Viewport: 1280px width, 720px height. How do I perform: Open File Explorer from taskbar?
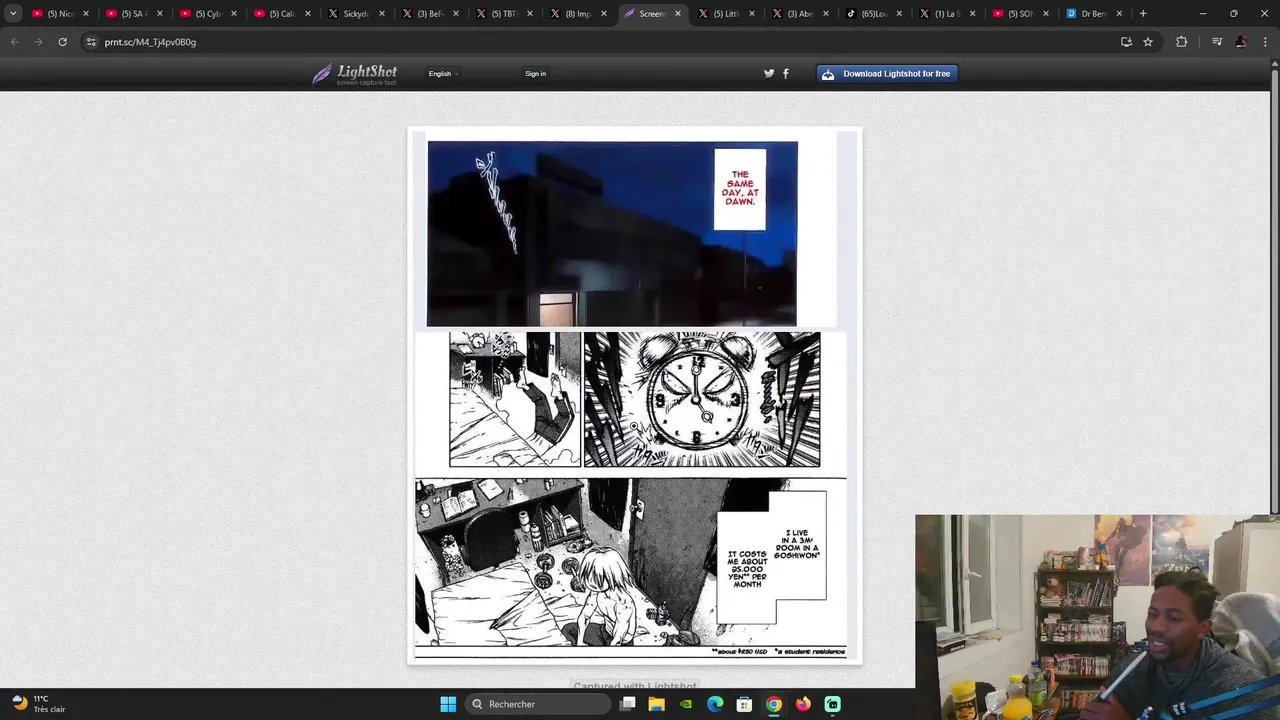(656, 704)
